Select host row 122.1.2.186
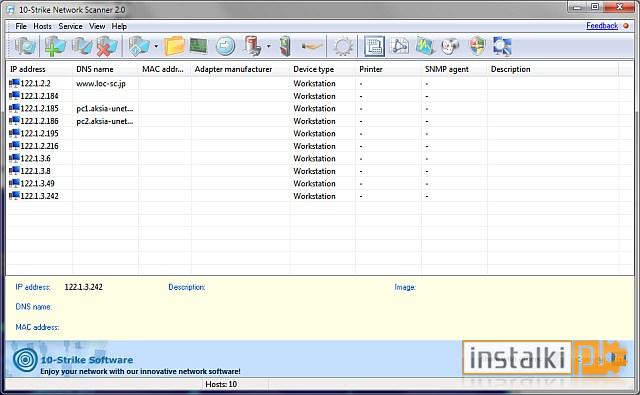Viewport: 640px width, 395px height. click(320, 121)
